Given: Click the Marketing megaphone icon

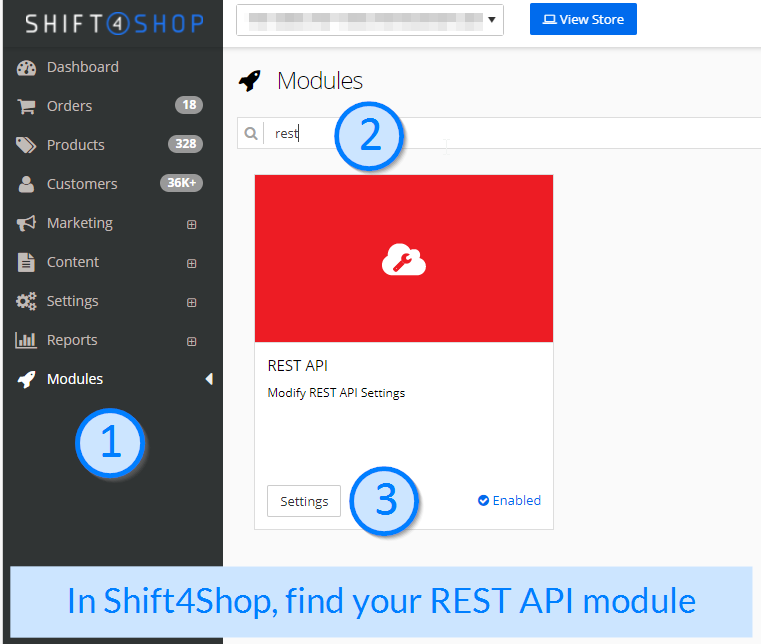Looking at the screenshot, I should (26, 223).
